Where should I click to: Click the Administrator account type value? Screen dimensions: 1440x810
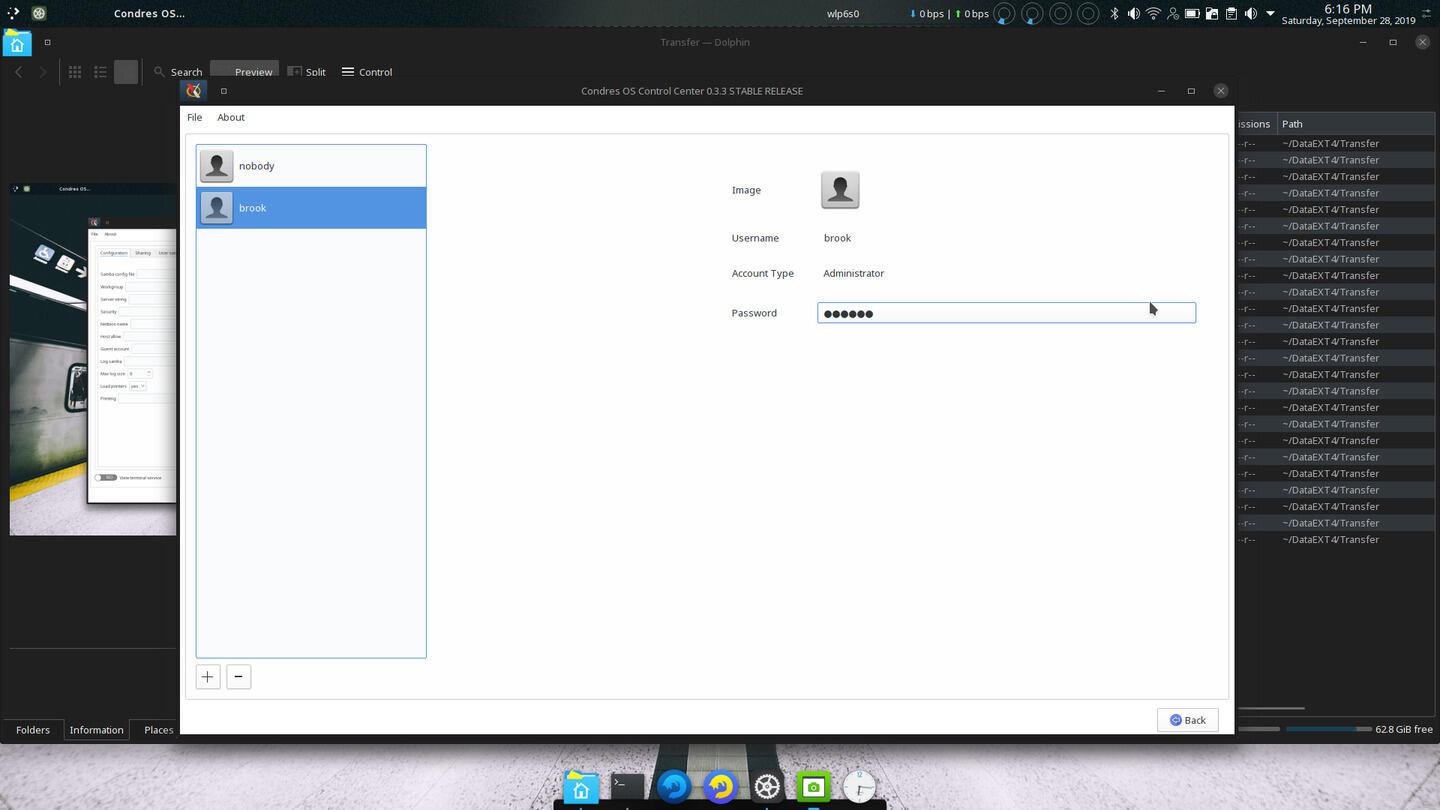(854, 273)
